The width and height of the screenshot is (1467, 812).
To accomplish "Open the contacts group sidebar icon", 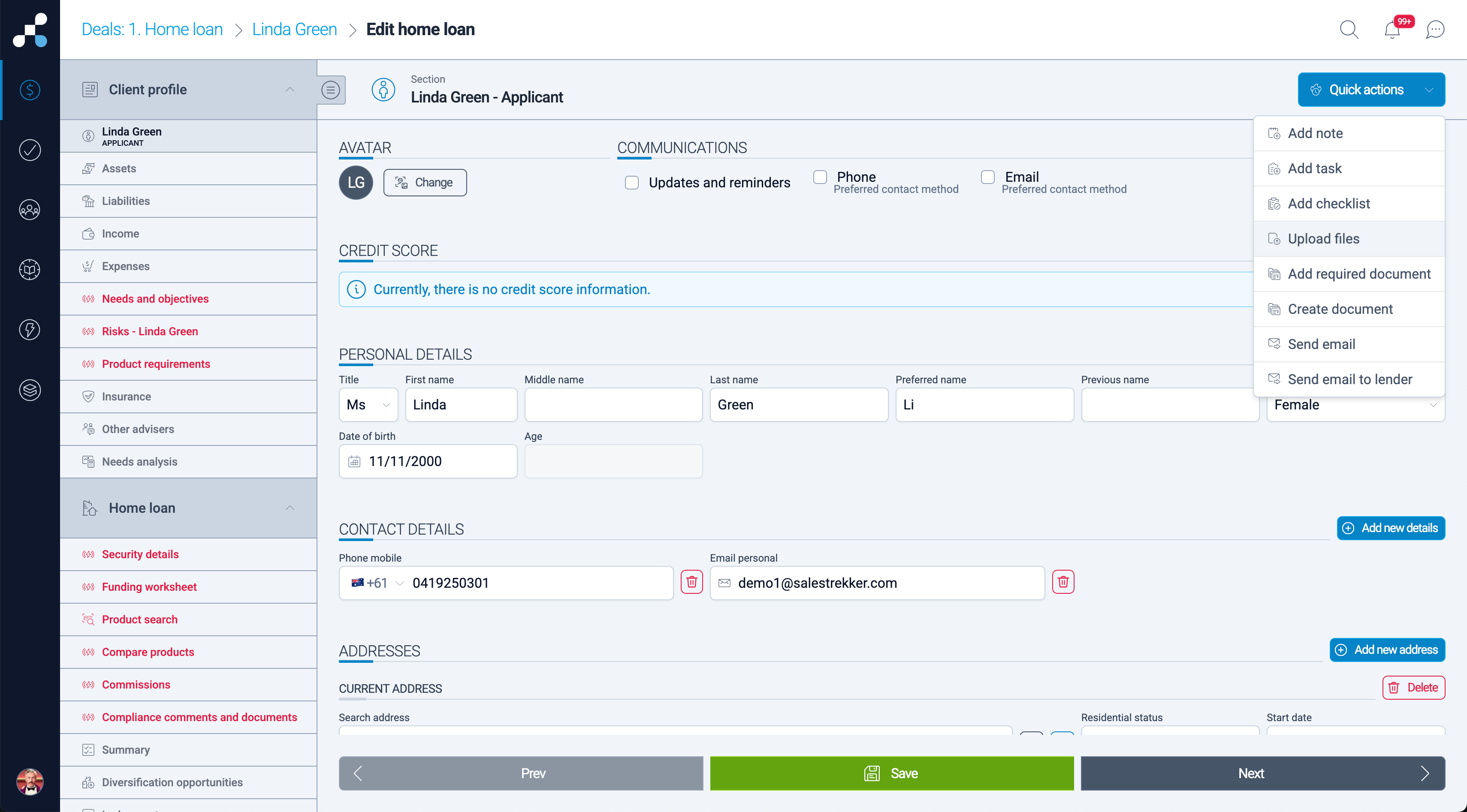I will click(30, 210).
